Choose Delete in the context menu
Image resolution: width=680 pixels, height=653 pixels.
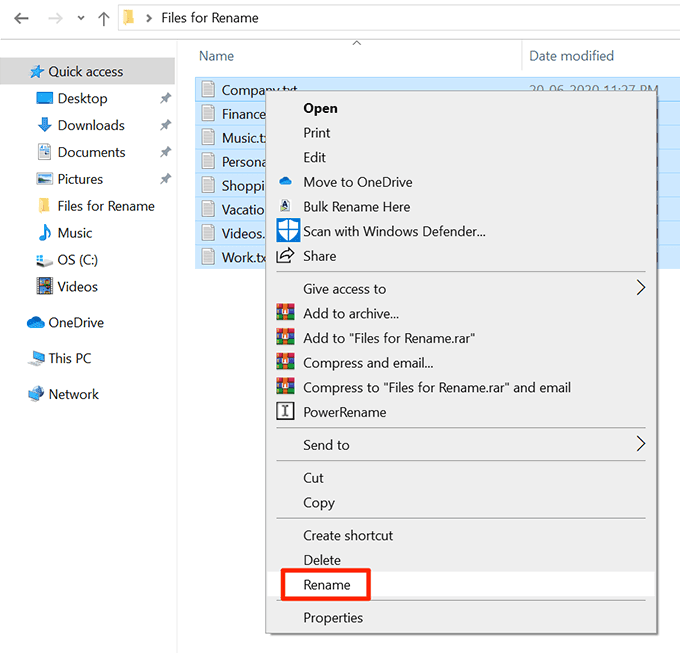pyautogui.click(x=322, y=560)
